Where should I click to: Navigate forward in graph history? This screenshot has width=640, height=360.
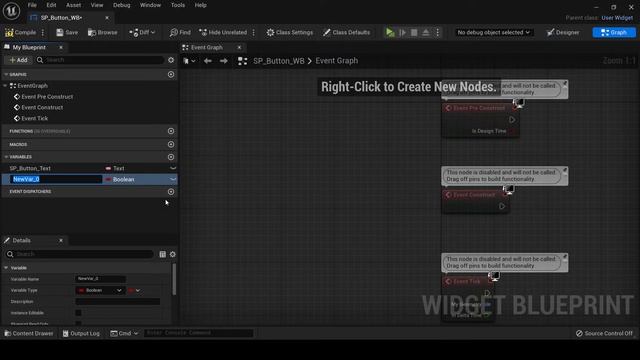click(x=224, y=61)
